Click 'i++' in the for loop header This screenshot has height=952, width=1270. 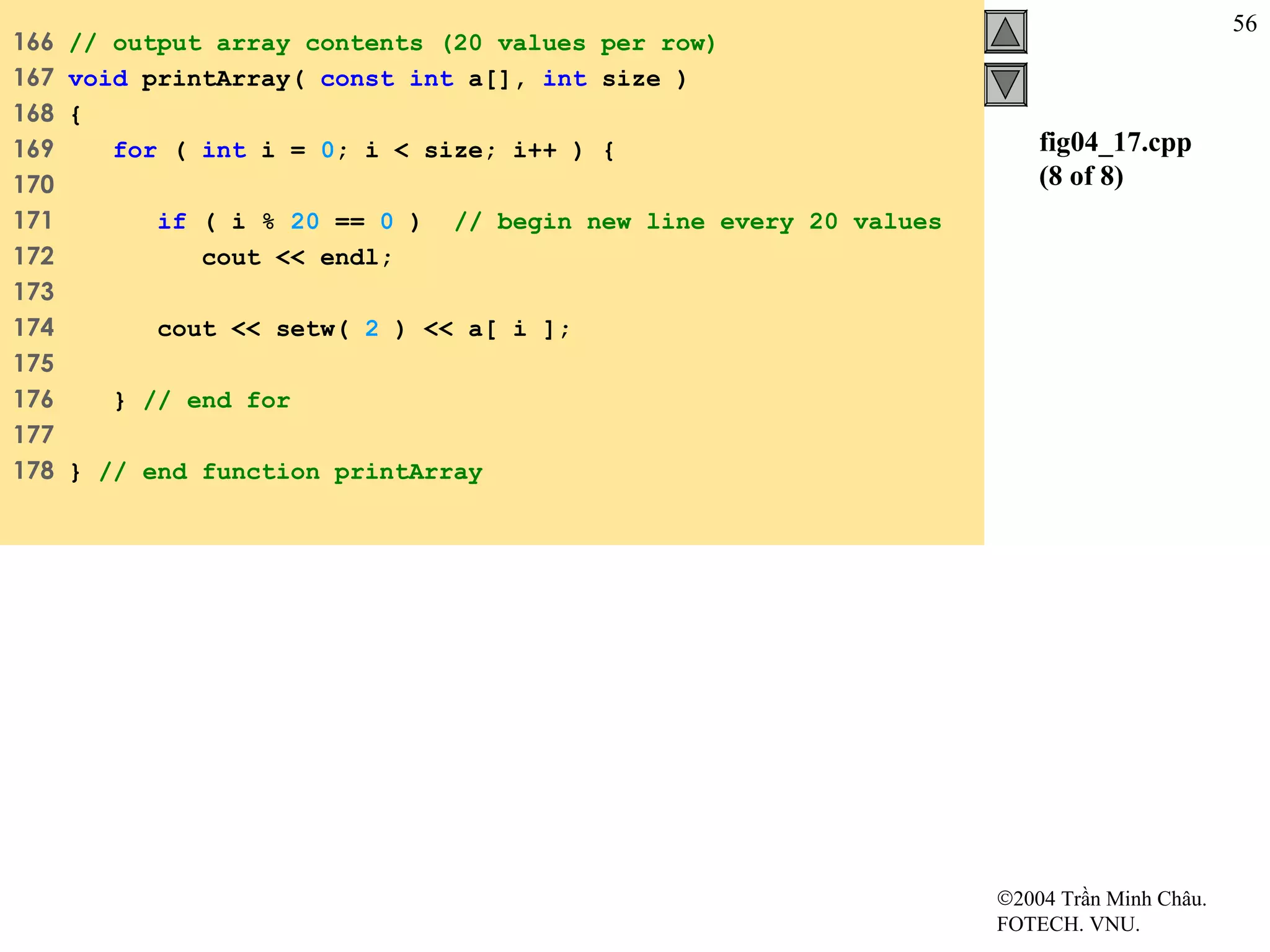point(535,151)
